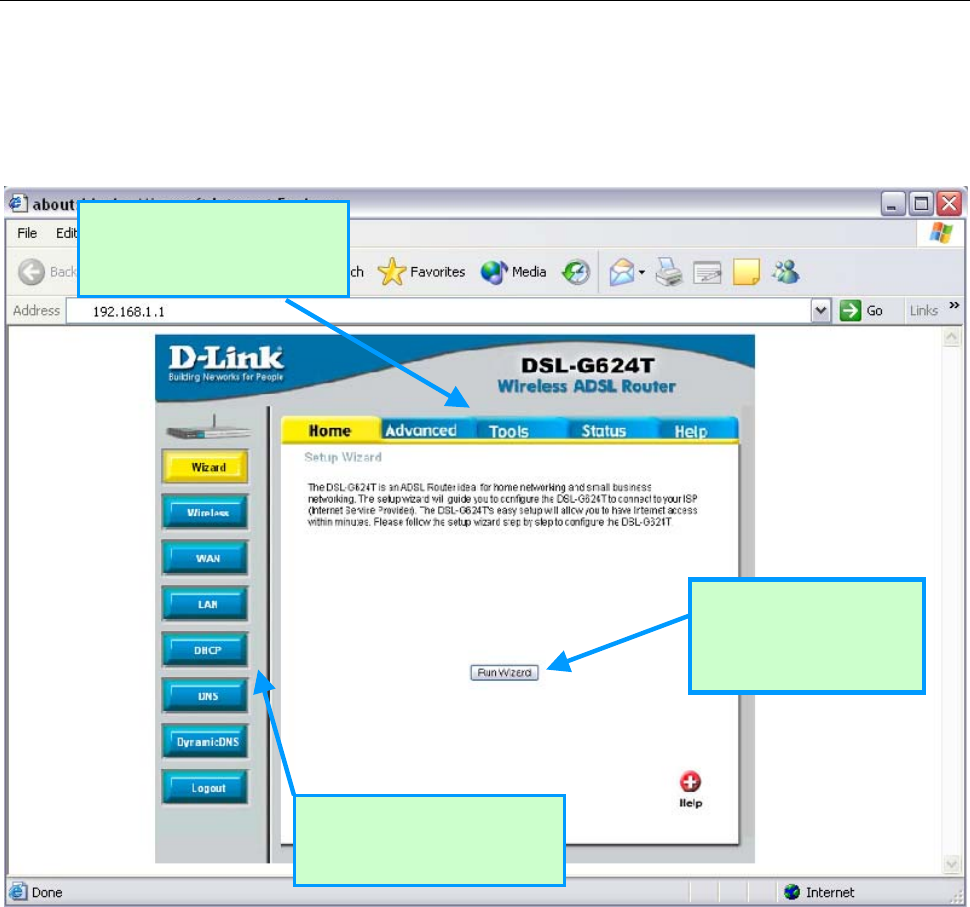970x907 pixels.
Task: Click the yellow note icon
Action: (x=746, y=272)
